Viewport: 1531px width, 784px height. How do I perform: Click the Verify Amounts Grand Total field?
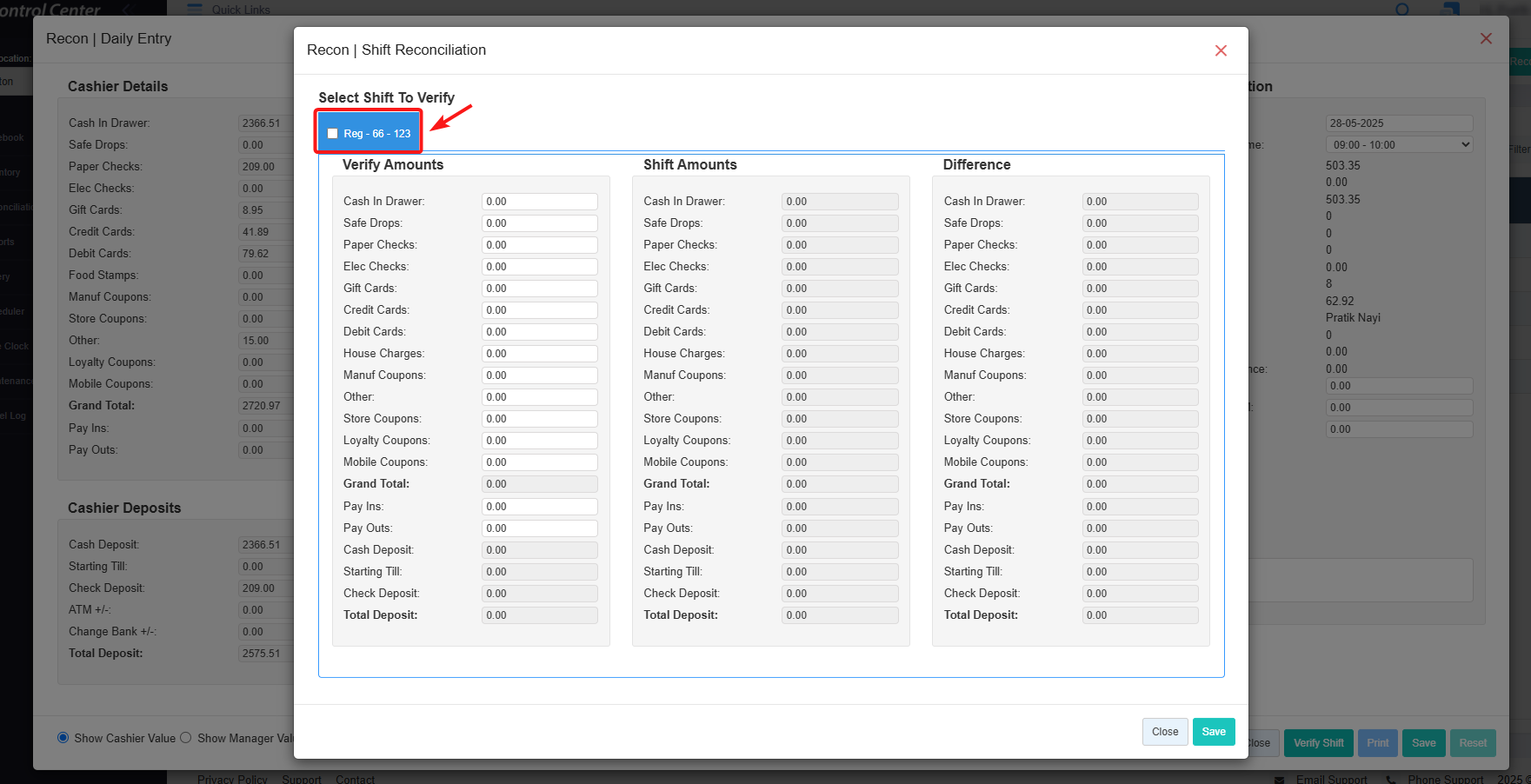(540, 484)
